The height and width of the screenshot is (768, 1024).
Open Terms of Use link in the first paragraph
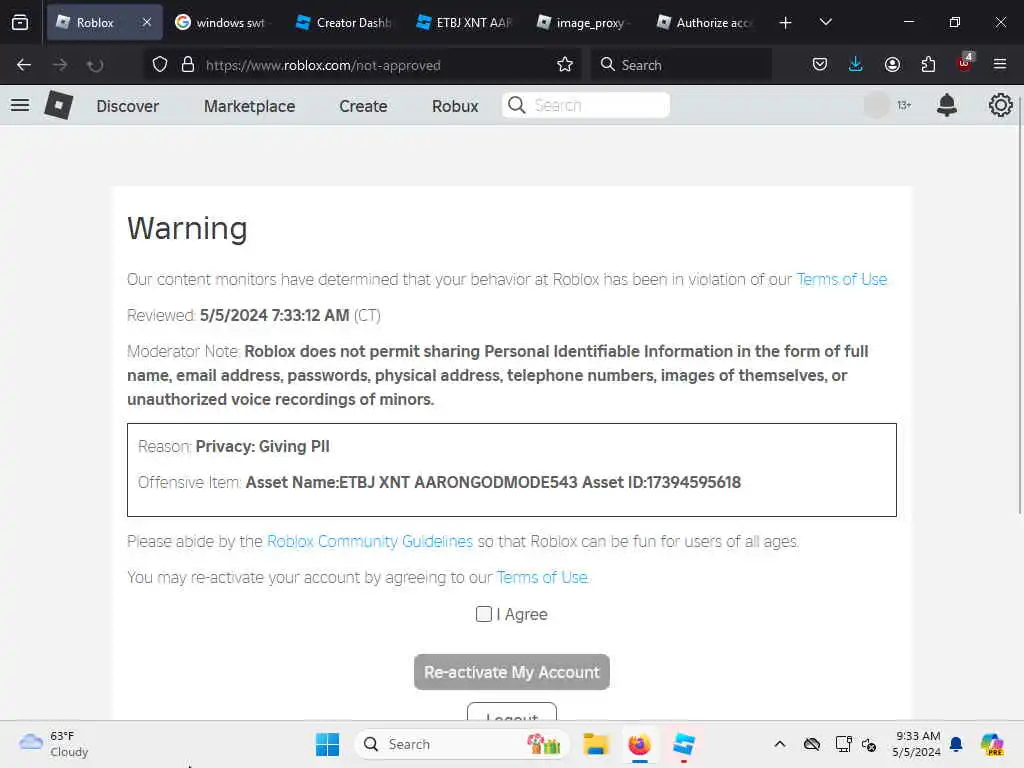click(x=842, y=280)
